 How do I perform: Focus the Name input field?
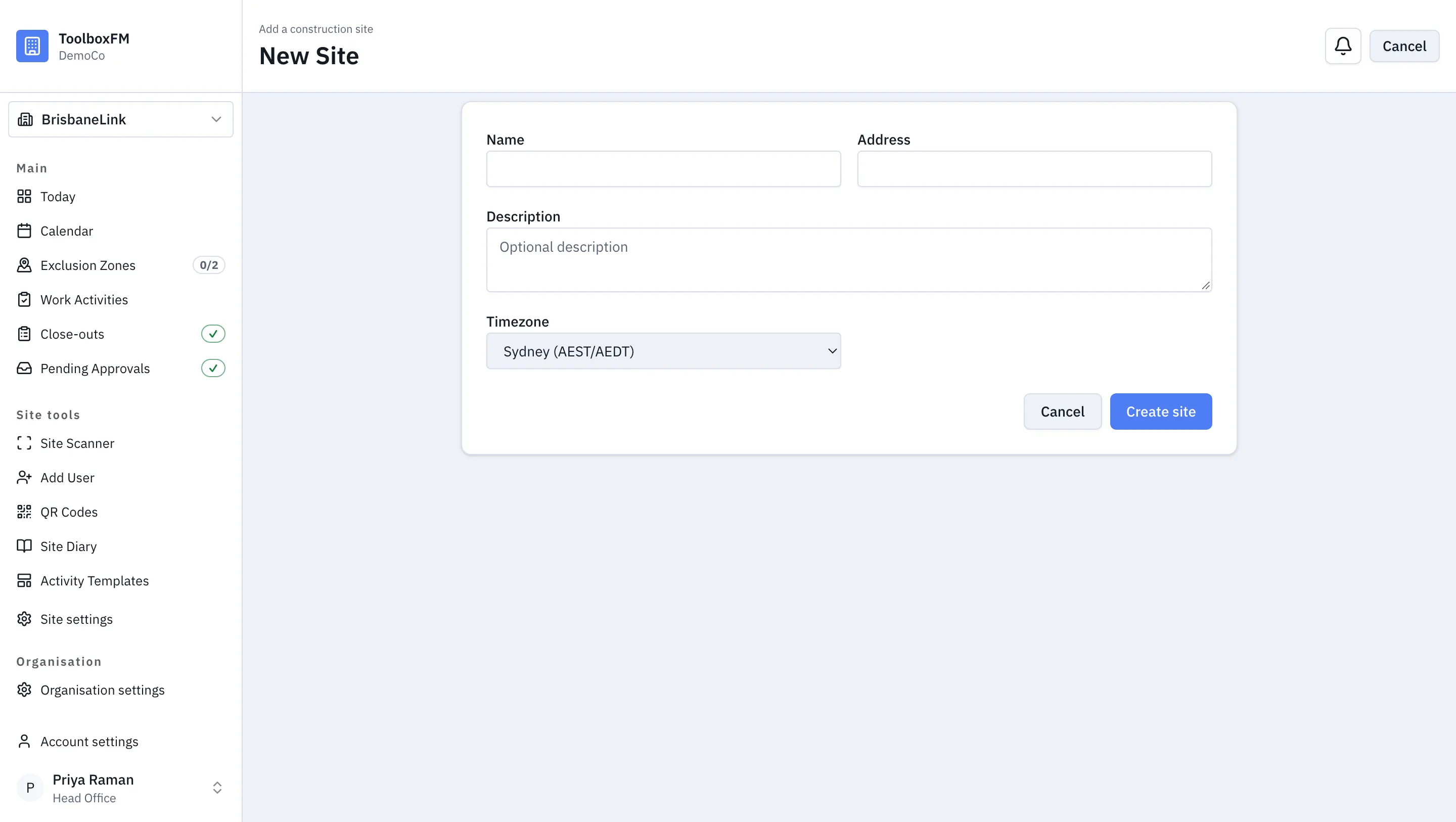(664, 168)
